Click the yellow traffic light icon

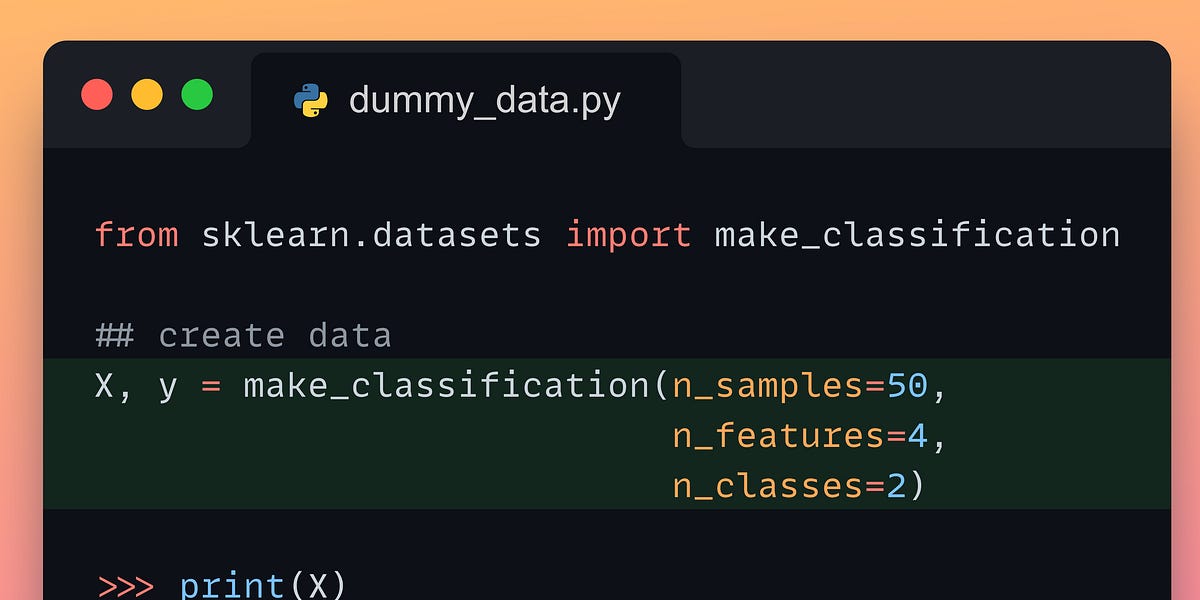pos(147,94)
